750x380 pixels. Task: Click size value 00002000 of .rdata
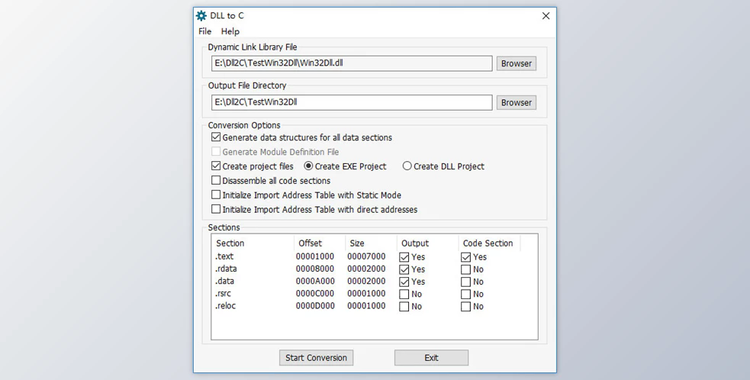[366, 269]
